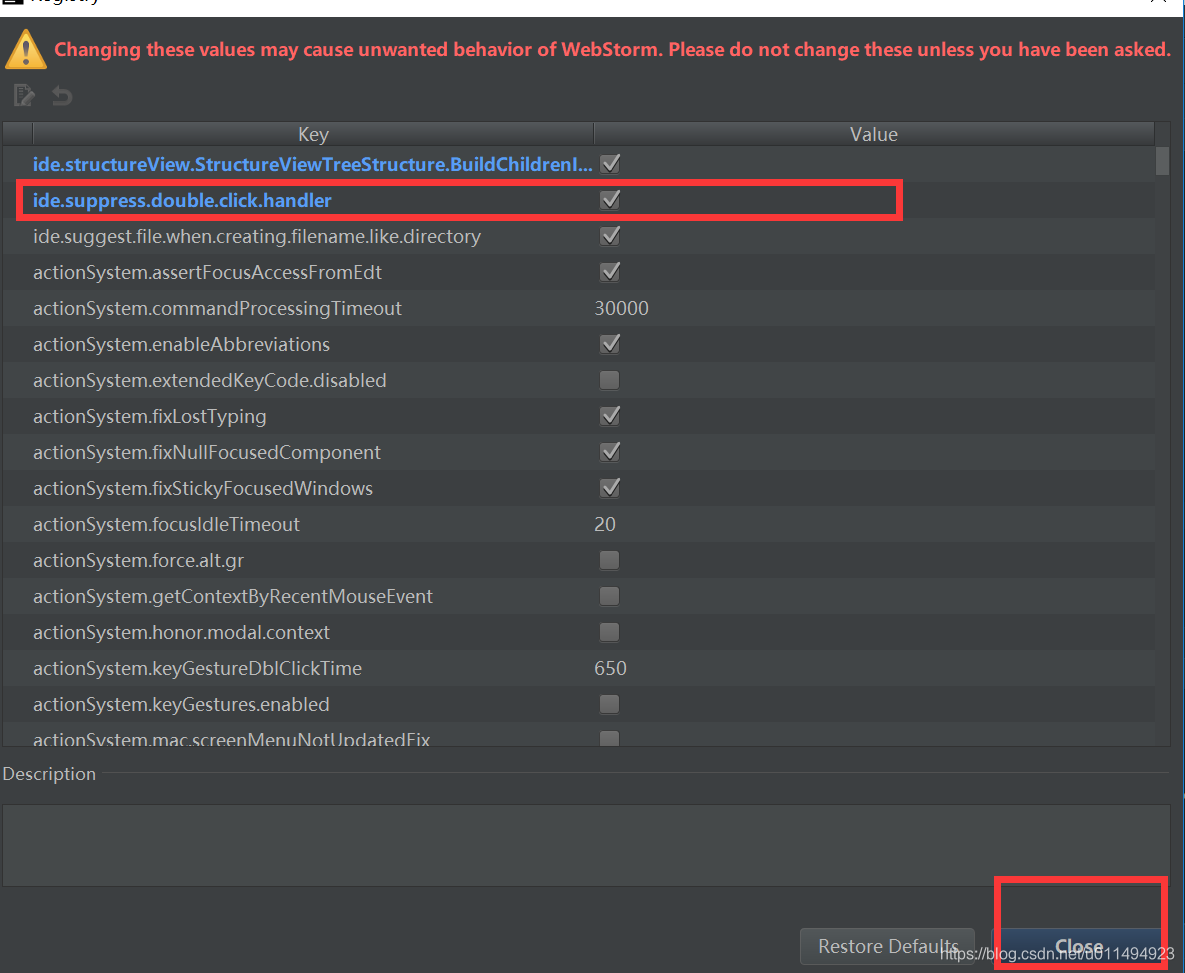The image size is (1185, 973).
Task: Select the ide.structureView.StructureViewTreeStructure key
Action: [312, 164]
